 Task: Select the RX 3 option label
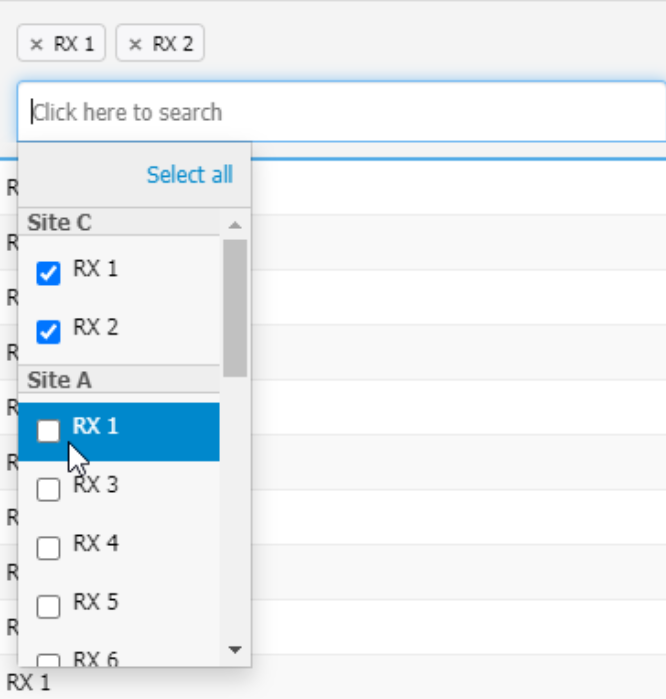coord(96,485)
